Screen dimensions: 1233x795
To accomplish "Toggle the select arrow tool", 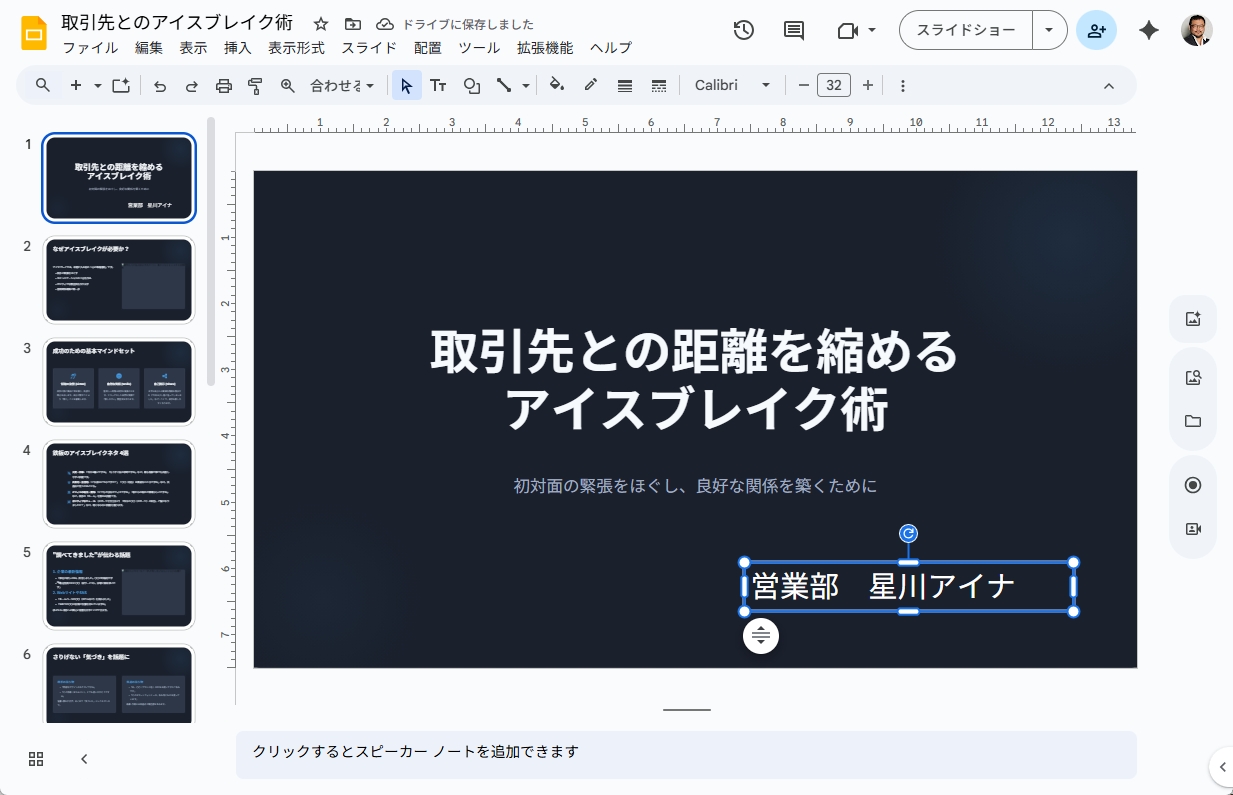I will point(406,85).
